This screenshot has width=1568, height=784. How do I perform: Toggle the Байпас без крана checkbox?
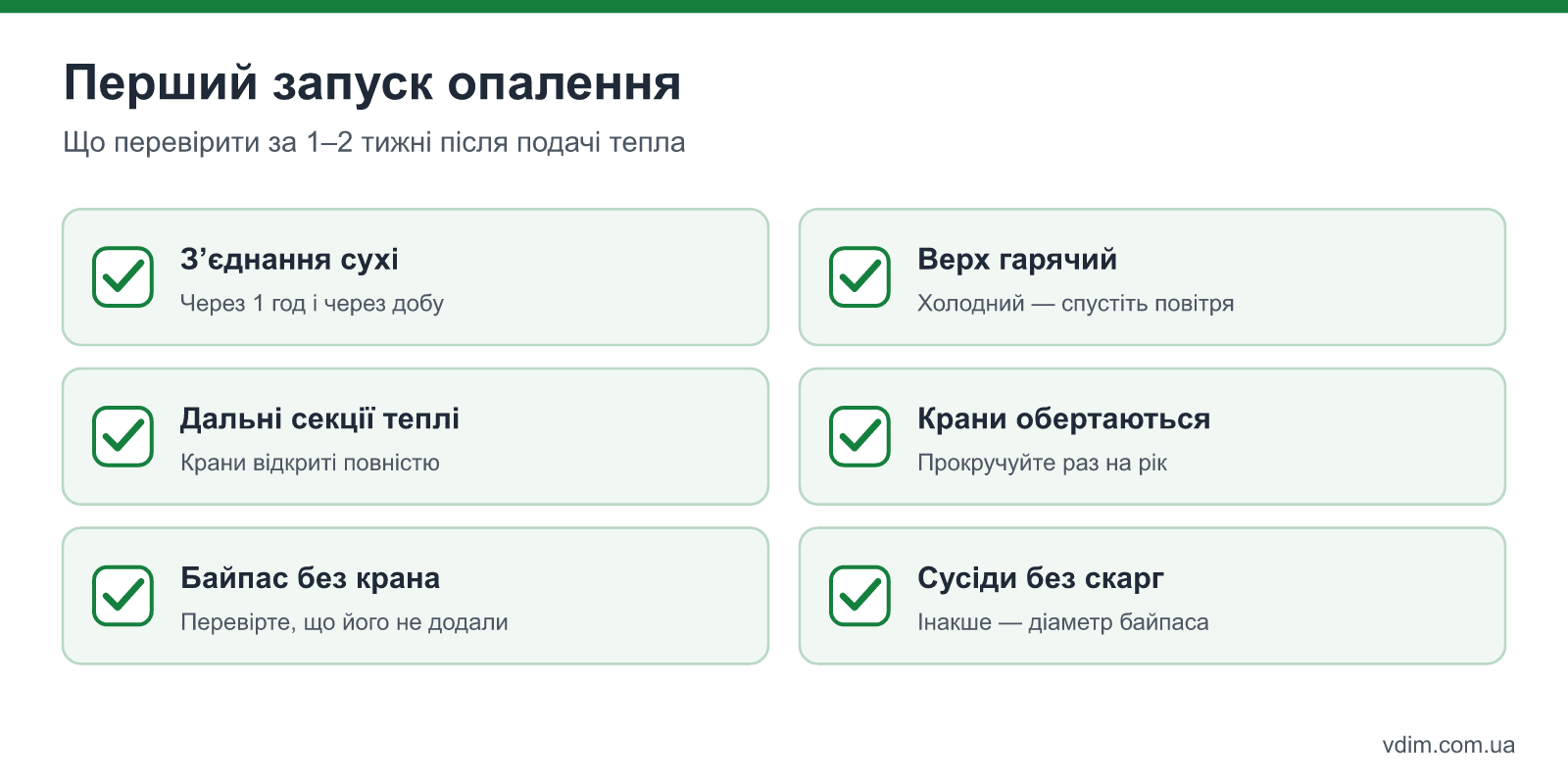click(122, 596)
